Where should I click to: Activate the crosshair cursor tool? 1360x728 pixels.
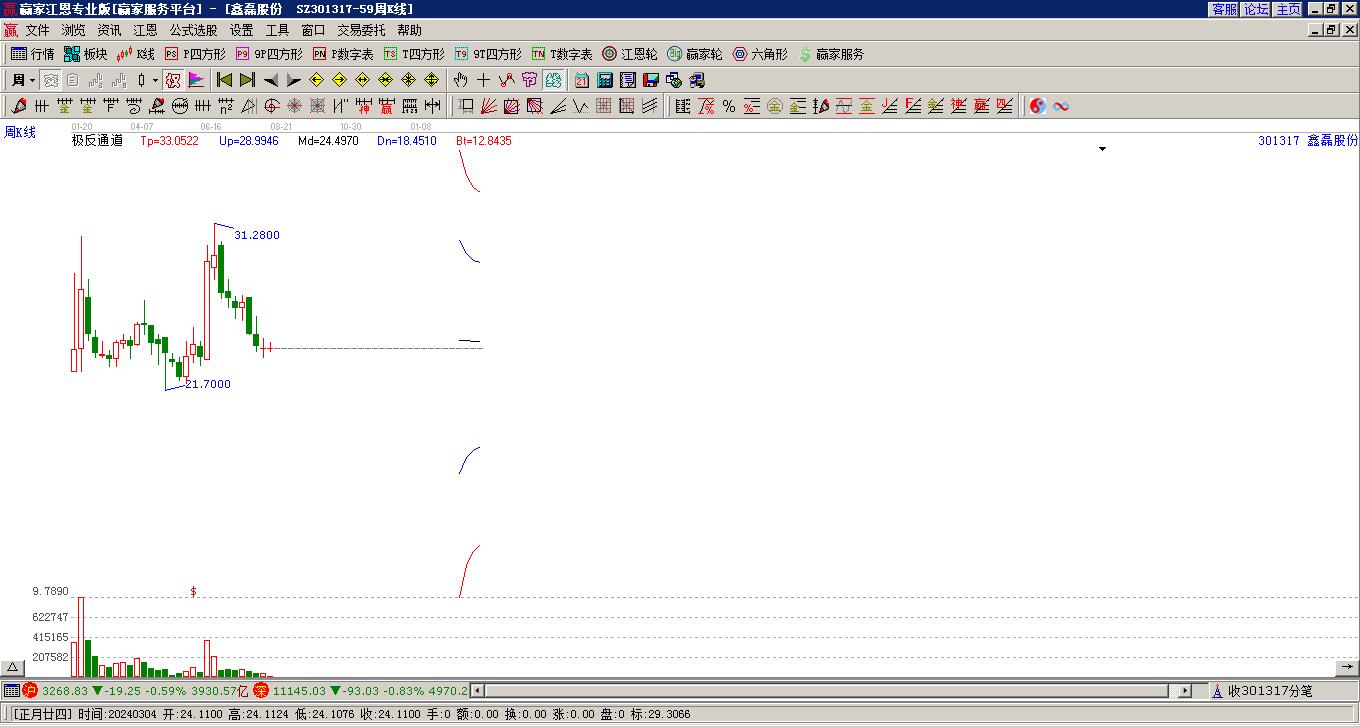(x=483, y=80)
